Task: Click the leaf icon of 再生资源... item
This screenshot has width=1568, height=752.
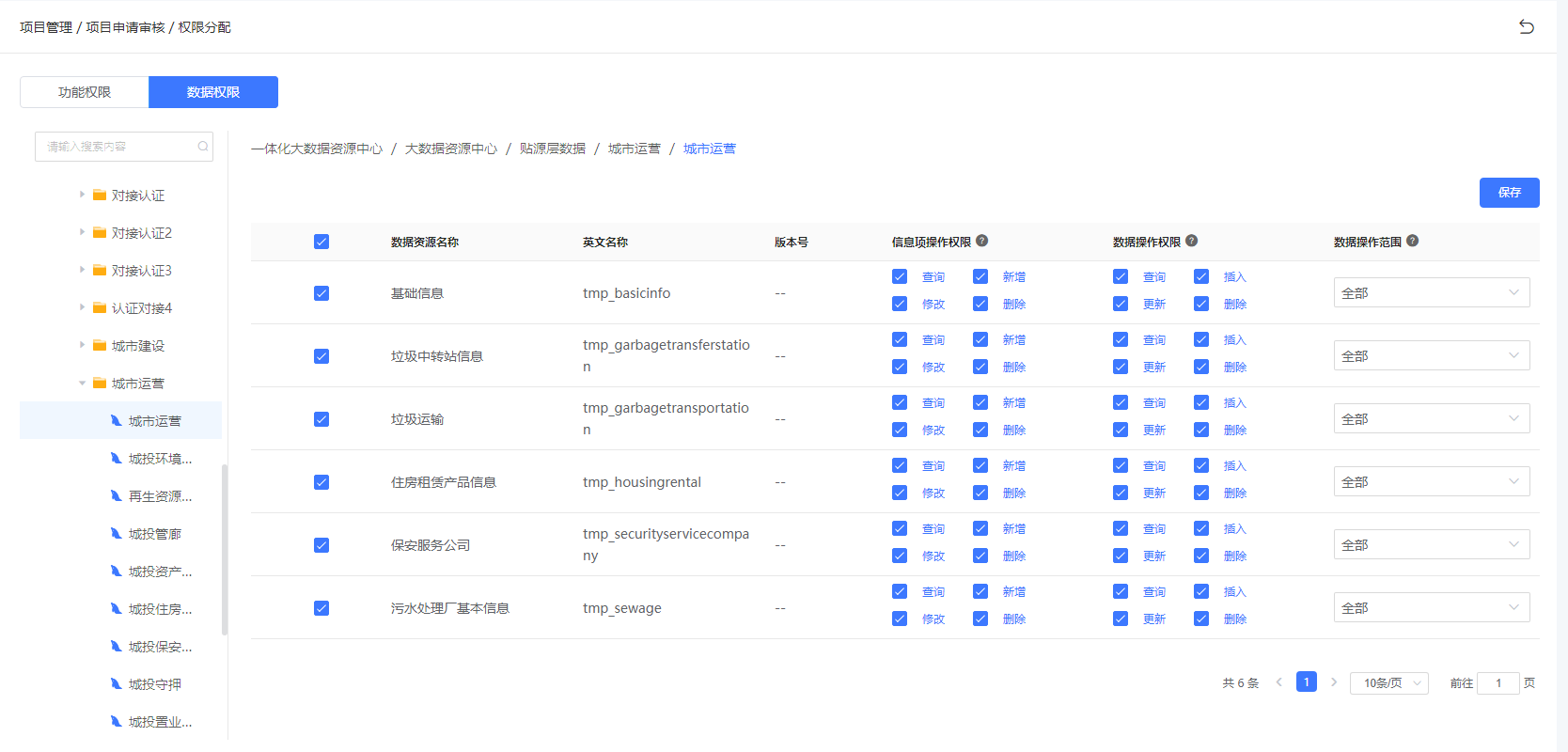Action: pyautogui.click(x=117, y=495)
